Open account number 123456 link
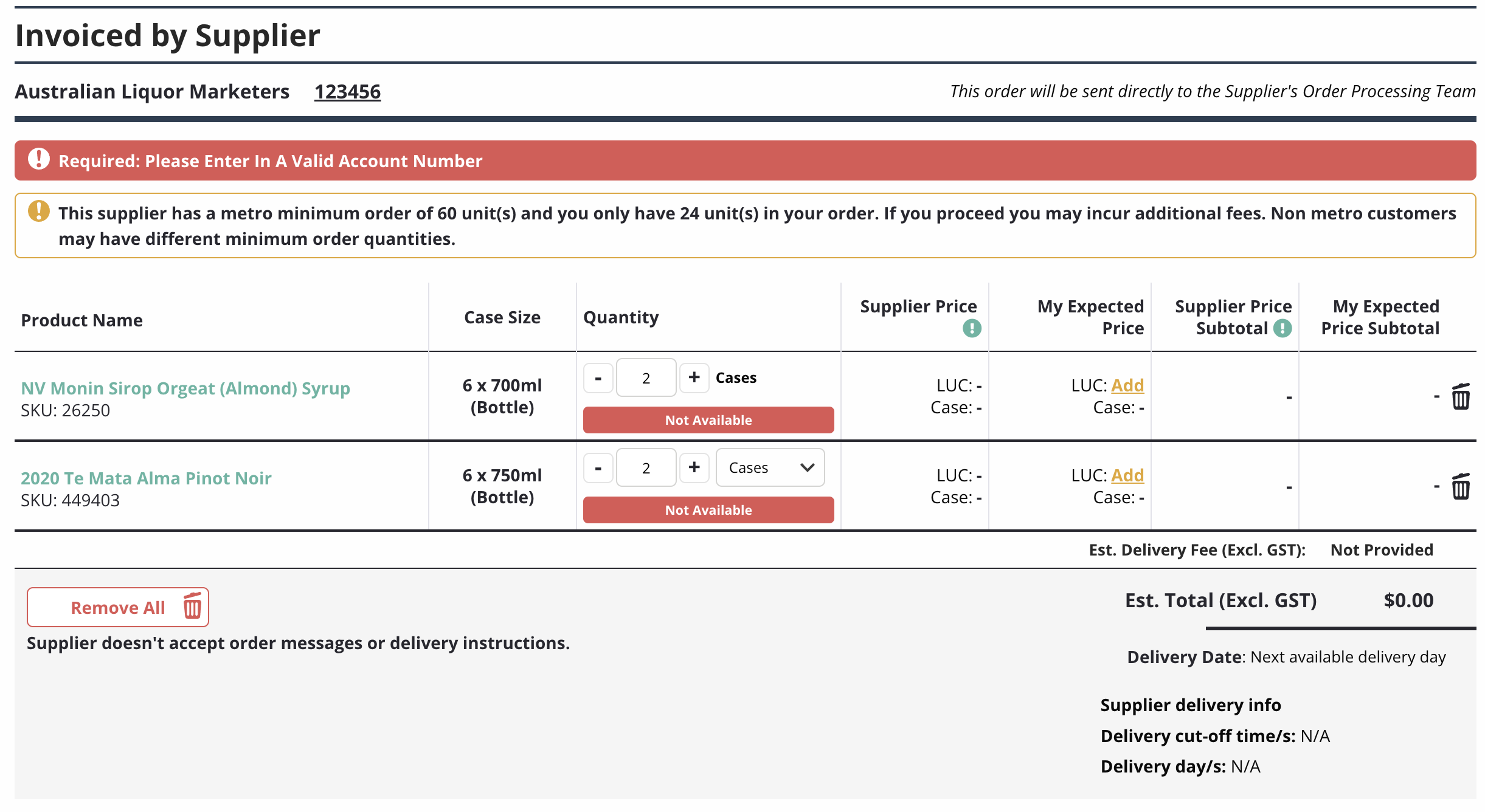 (x=347, y=92)
